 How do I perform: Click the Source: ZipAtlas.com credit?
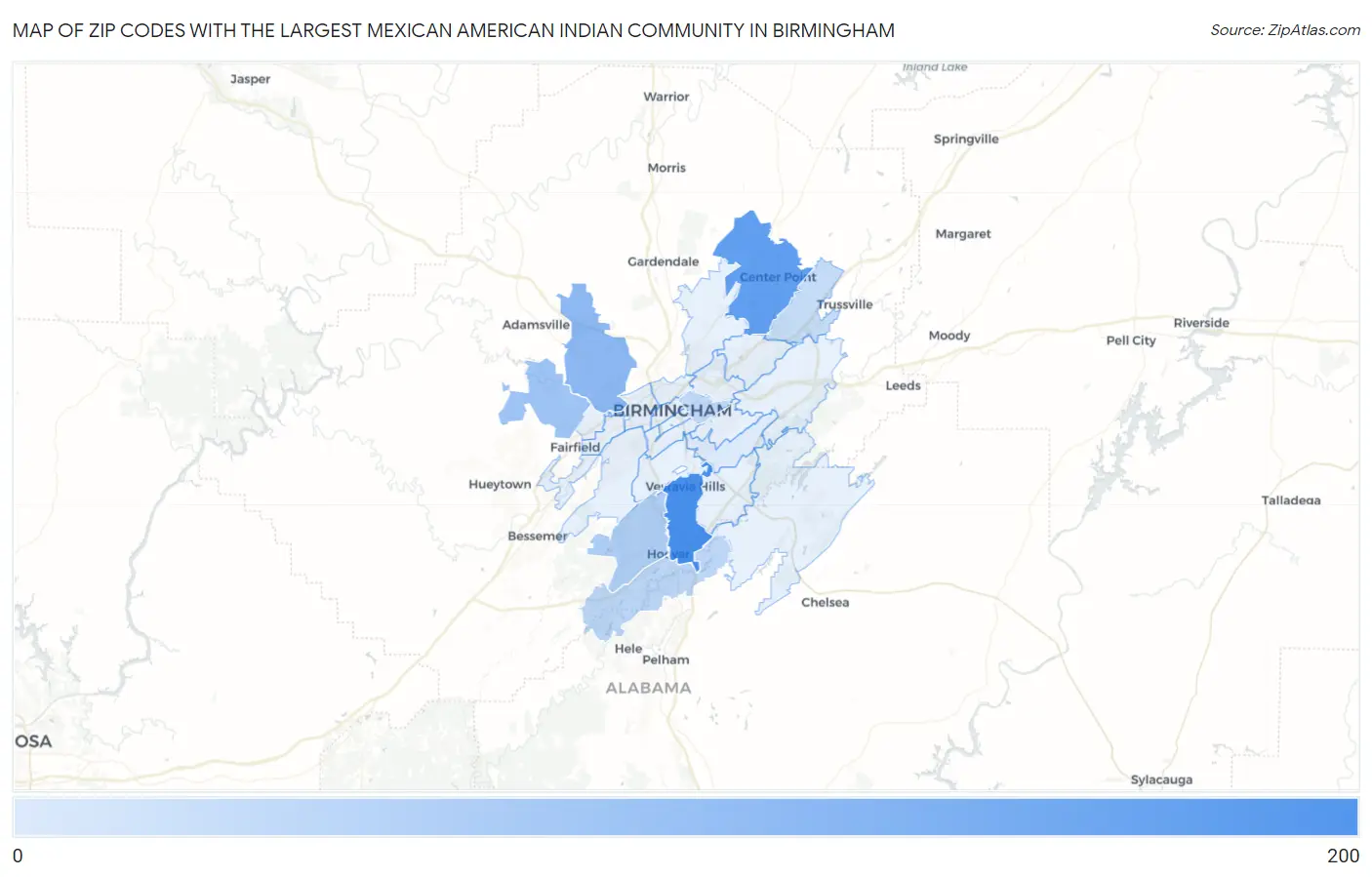point(1285,30)
